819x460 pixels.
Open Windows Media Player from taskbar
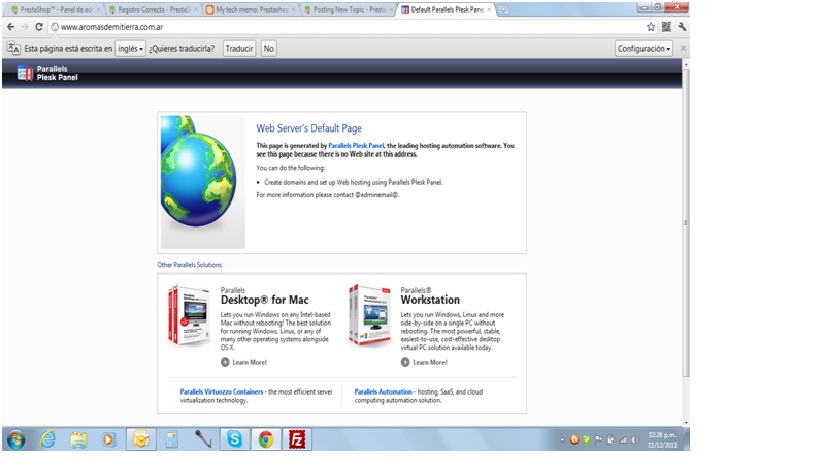[x=109, y=440]
